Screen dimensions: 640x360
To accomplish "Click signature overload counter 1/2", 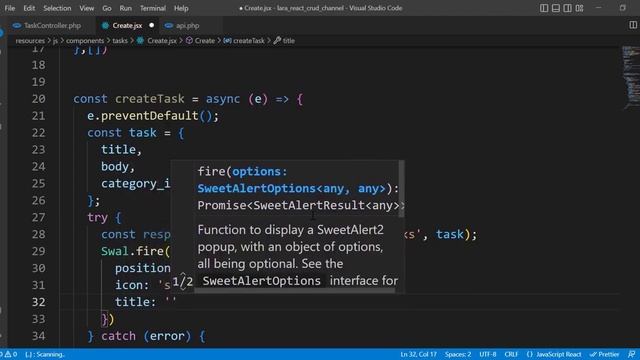I will pos(182,281).
